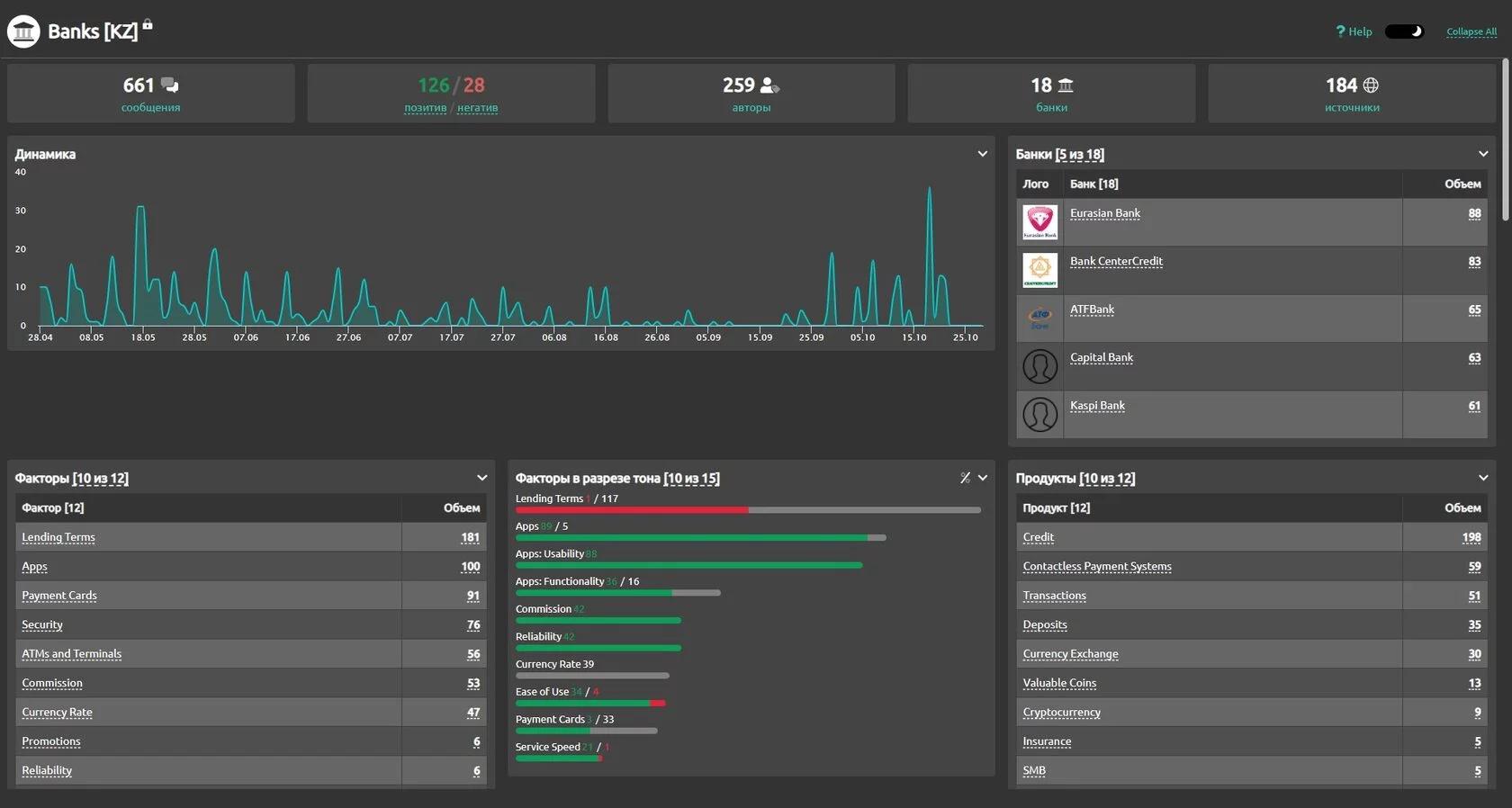Collapse the Продукты panel with its chevron
1512x808 pixels.
(1483, 478)
